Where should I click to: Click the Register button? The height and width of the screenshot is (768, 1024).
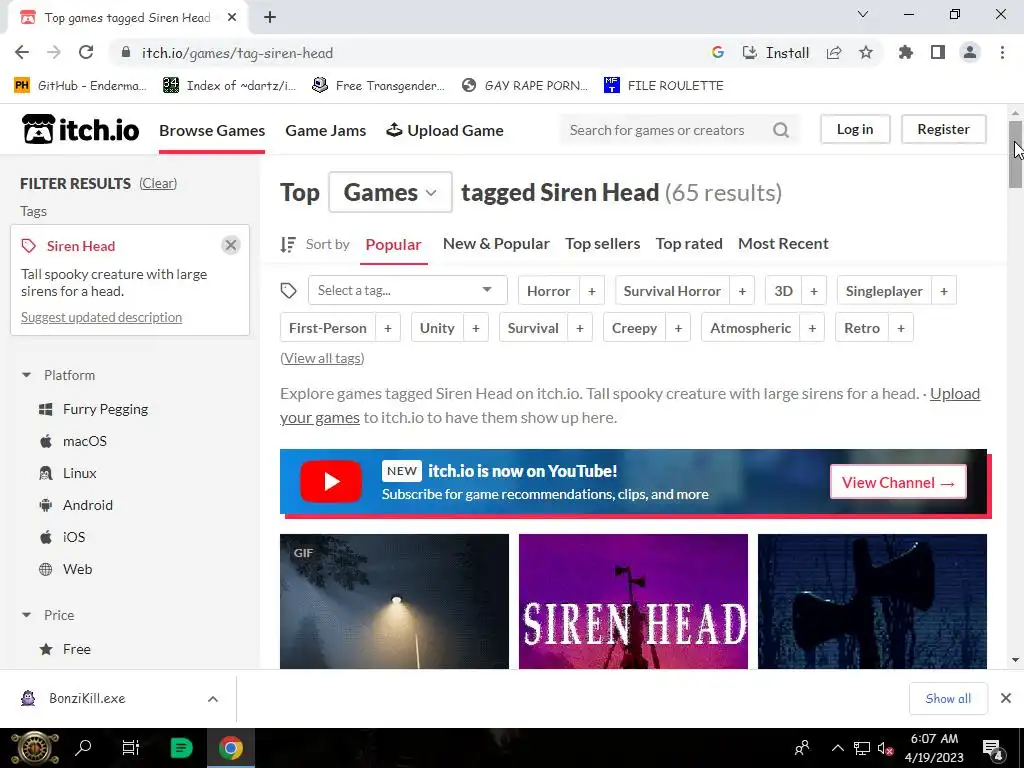pyautogui.click(x=943, y=129)
